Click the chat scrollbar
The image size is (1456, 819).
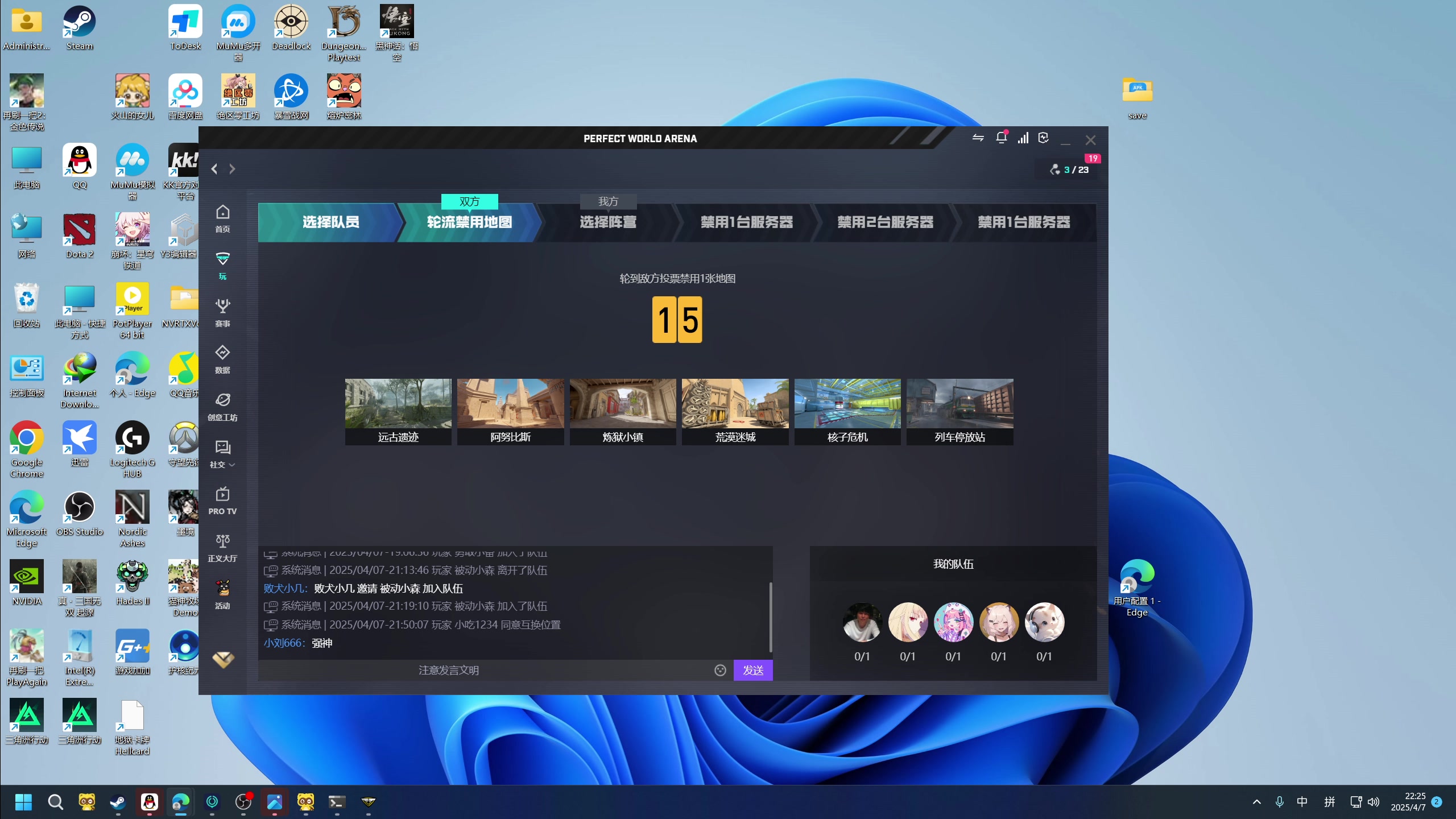(x=771, y=617)
